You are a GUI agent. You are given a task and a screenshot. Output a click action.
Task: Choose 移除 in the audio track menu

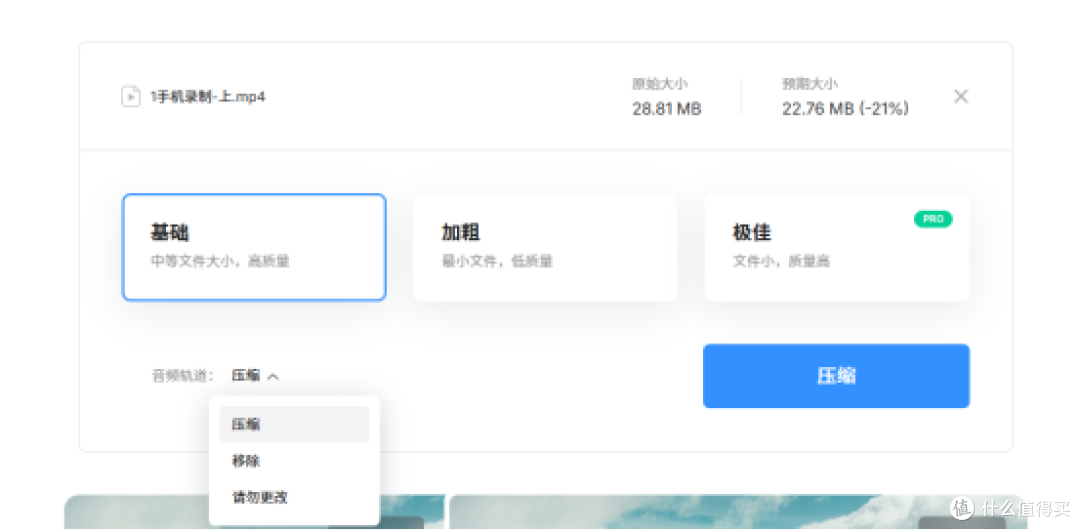tap(294, 461)
